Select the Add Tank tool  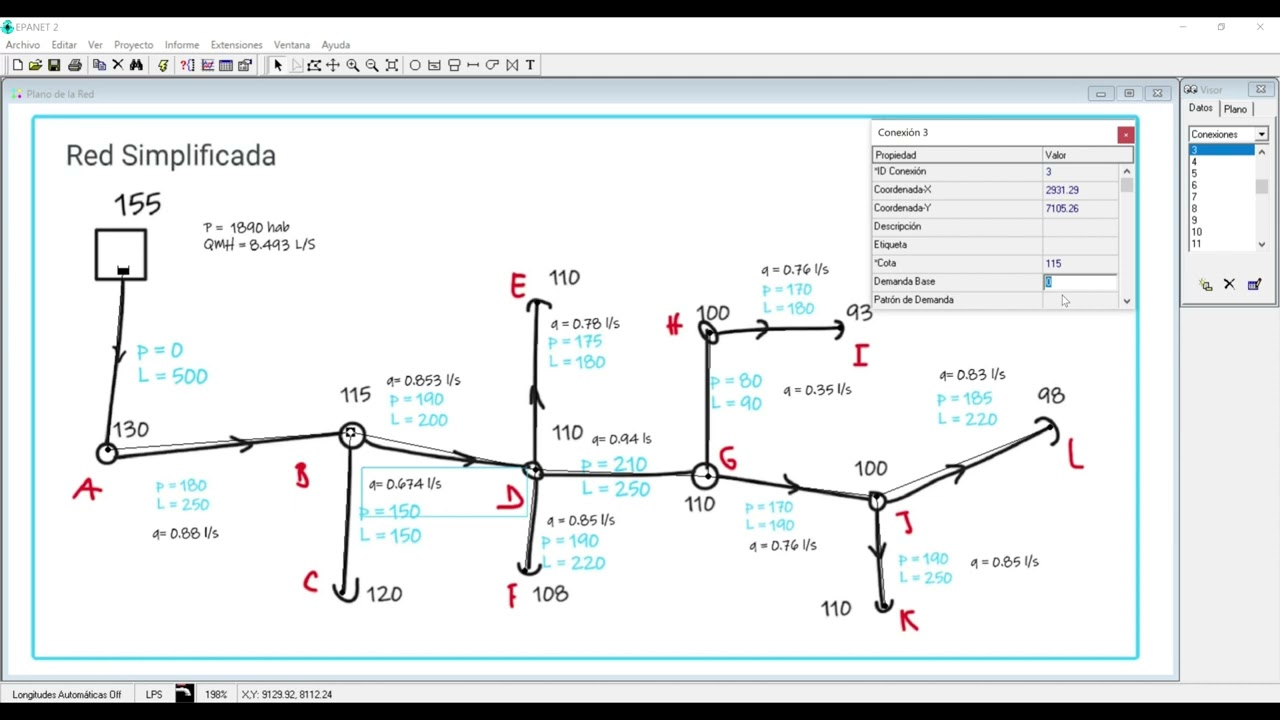point(453,65)
